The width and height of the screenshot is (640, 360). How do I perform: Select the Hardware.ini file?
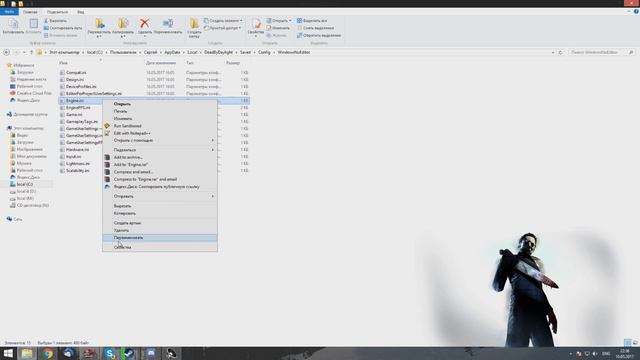pyautogui.click(x=78, y=149)
